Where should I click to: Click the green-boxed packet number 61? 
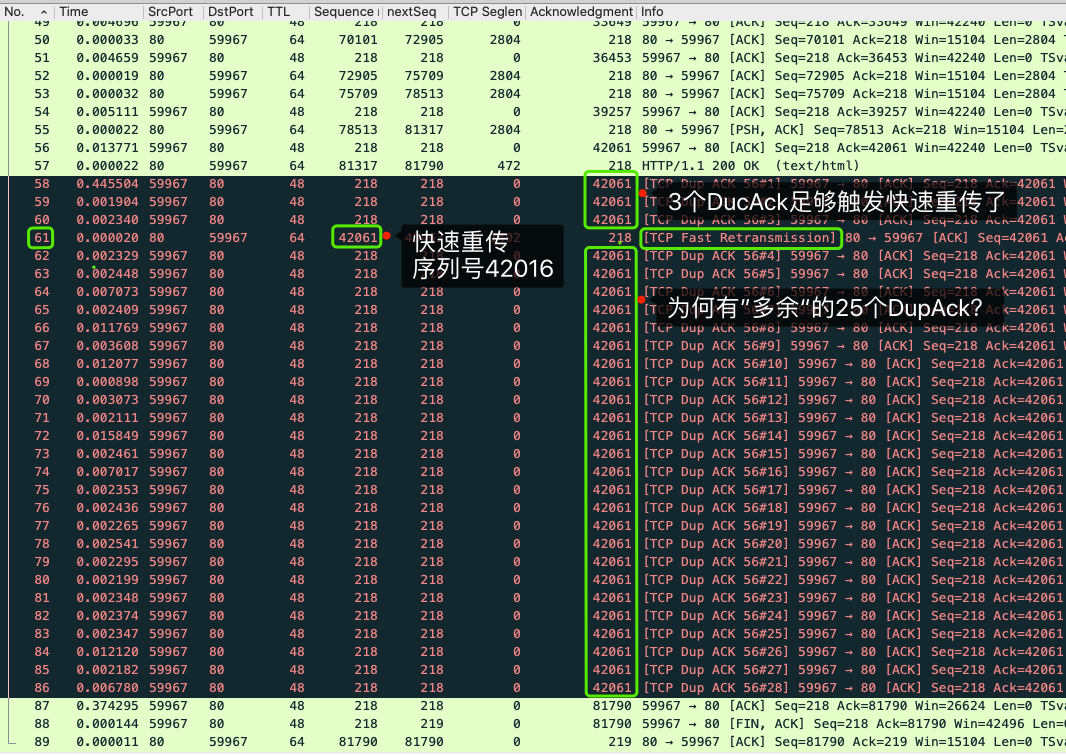(41, 238)
